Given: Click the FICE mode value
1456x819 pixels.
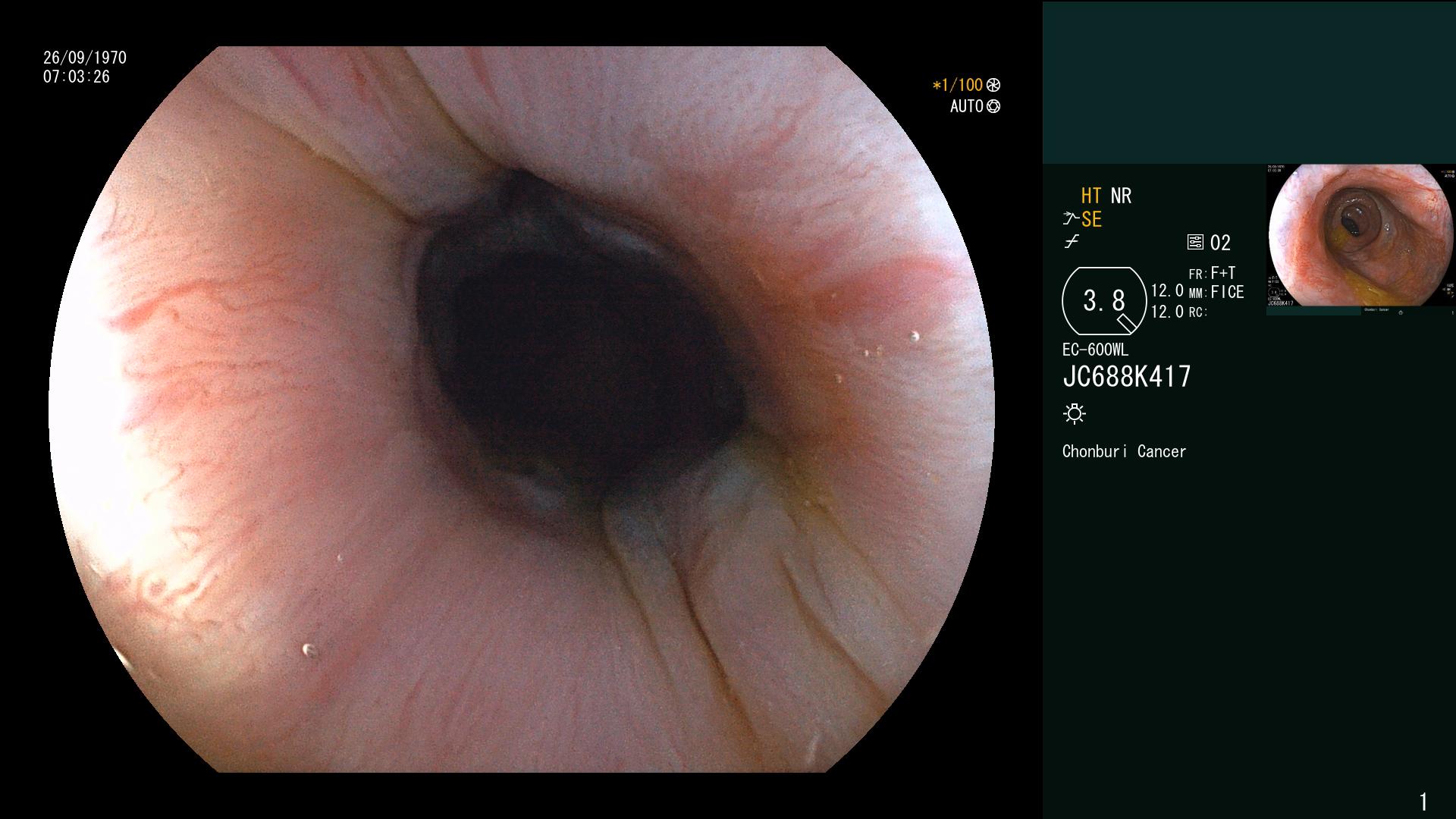Looking at the screenshot, I should coord(1227,292).
